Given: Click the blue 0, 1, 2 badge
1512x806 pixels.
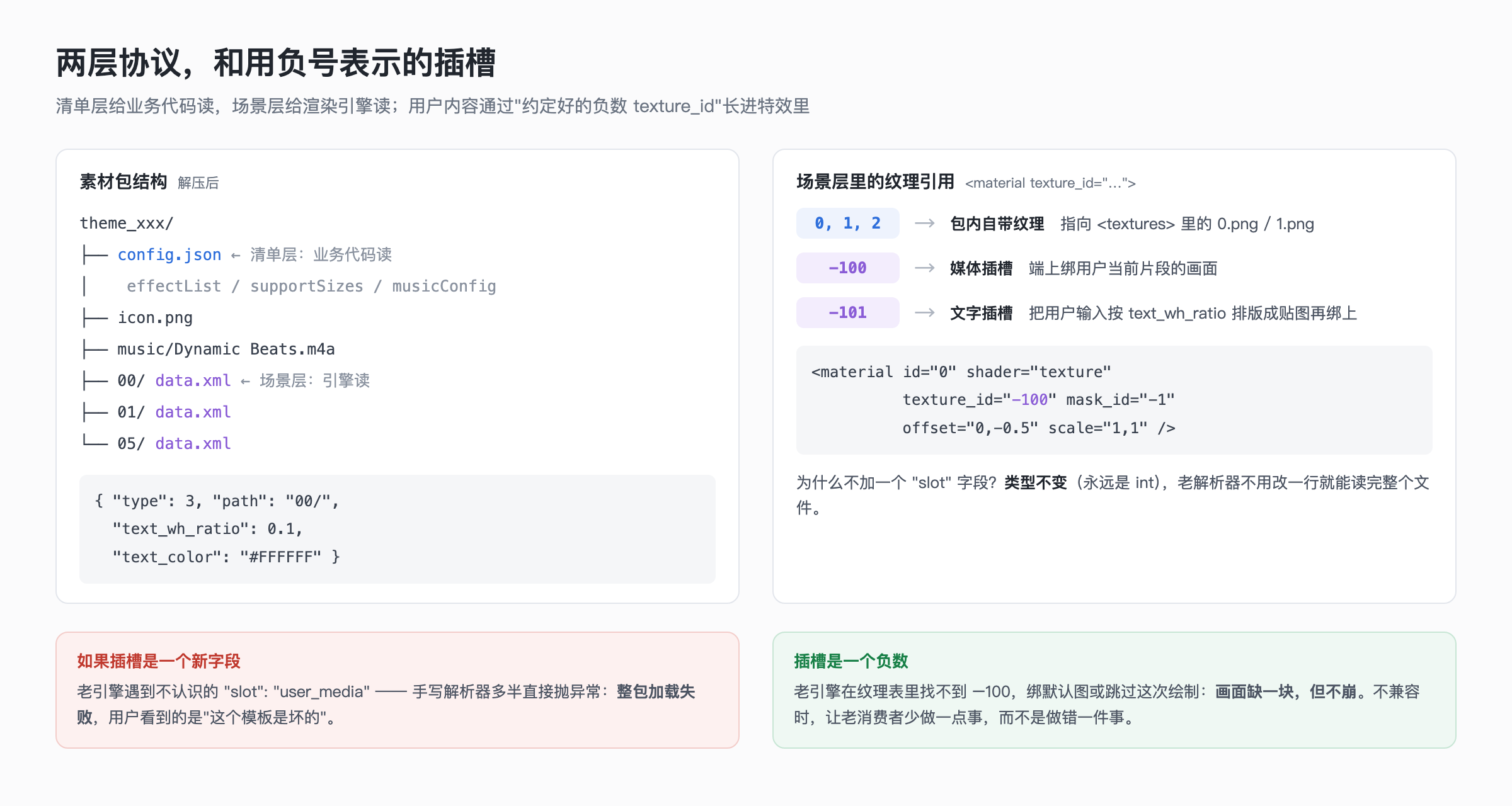Looking at the screenshot, I should click(x=848, y=224).
